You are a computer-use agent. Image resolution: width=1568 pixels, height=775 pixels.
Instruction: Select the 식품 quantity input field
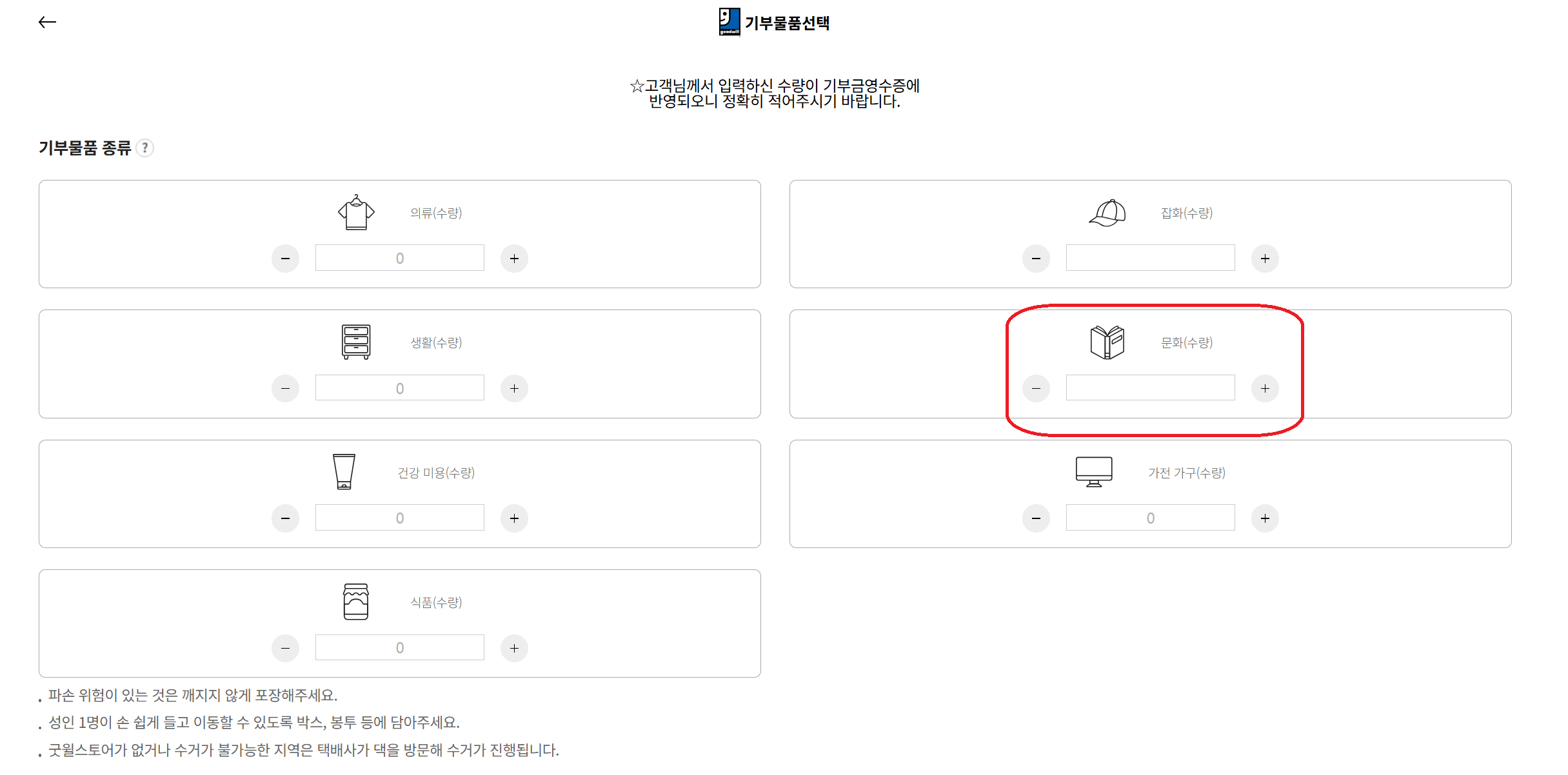(x=399, y=647)
